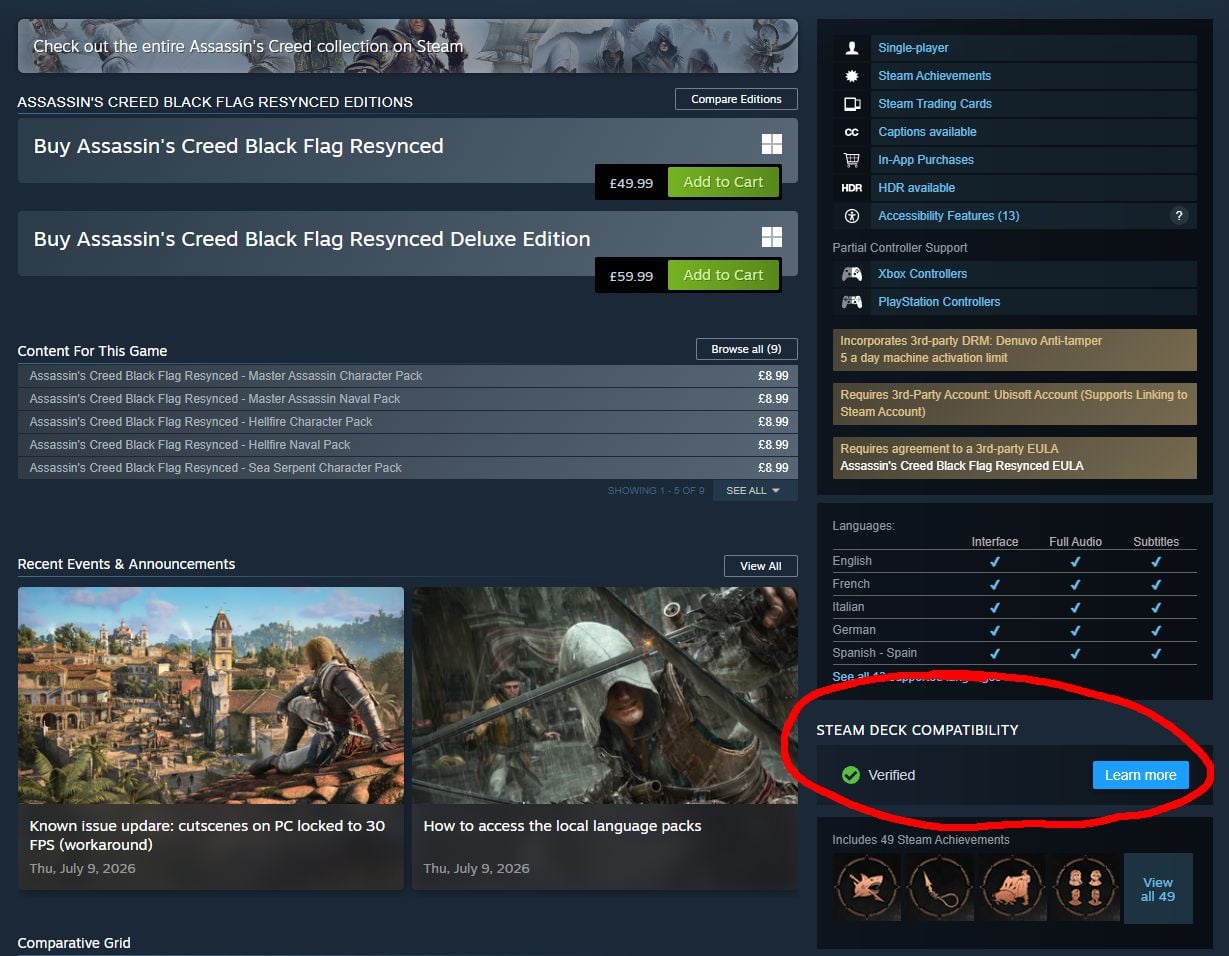The image size is (1229, 956).
Task: Add Deluxe Edition to cart
Action: click(x=723, y=275)
